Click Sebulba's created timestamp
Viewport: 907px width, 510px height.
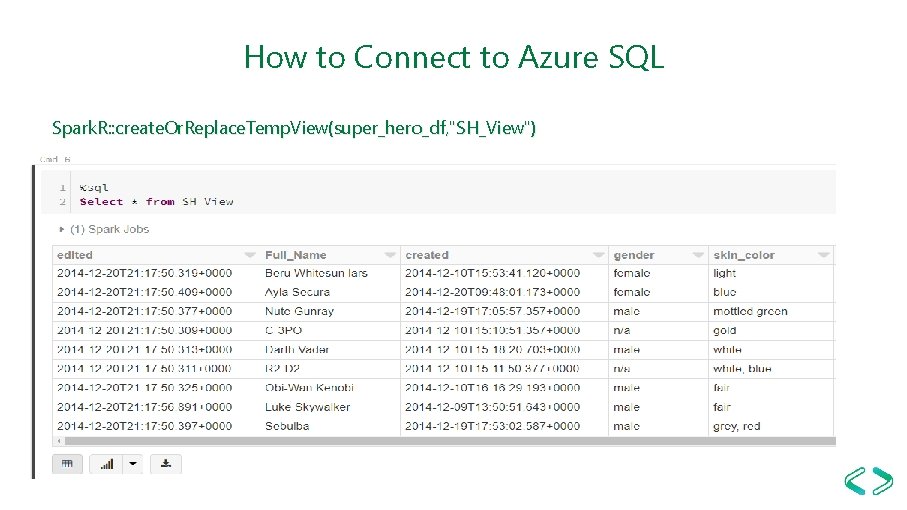click(x=492, y=426)
